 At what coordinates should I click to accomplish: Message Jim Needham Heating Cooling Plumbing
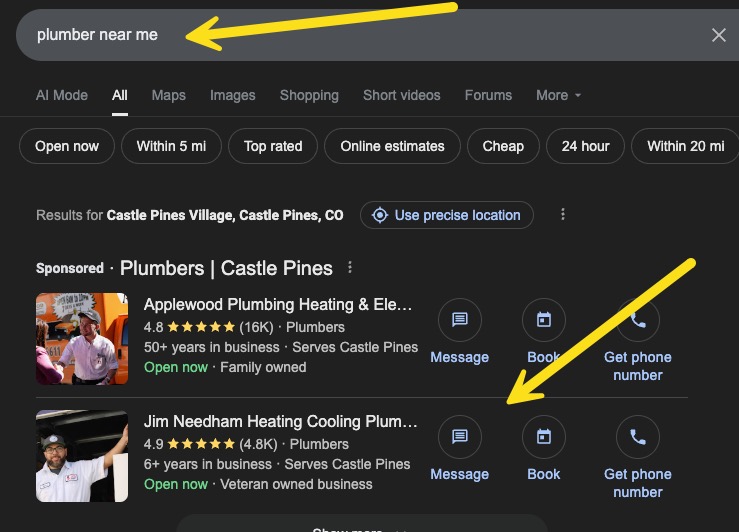coord(460,437)
